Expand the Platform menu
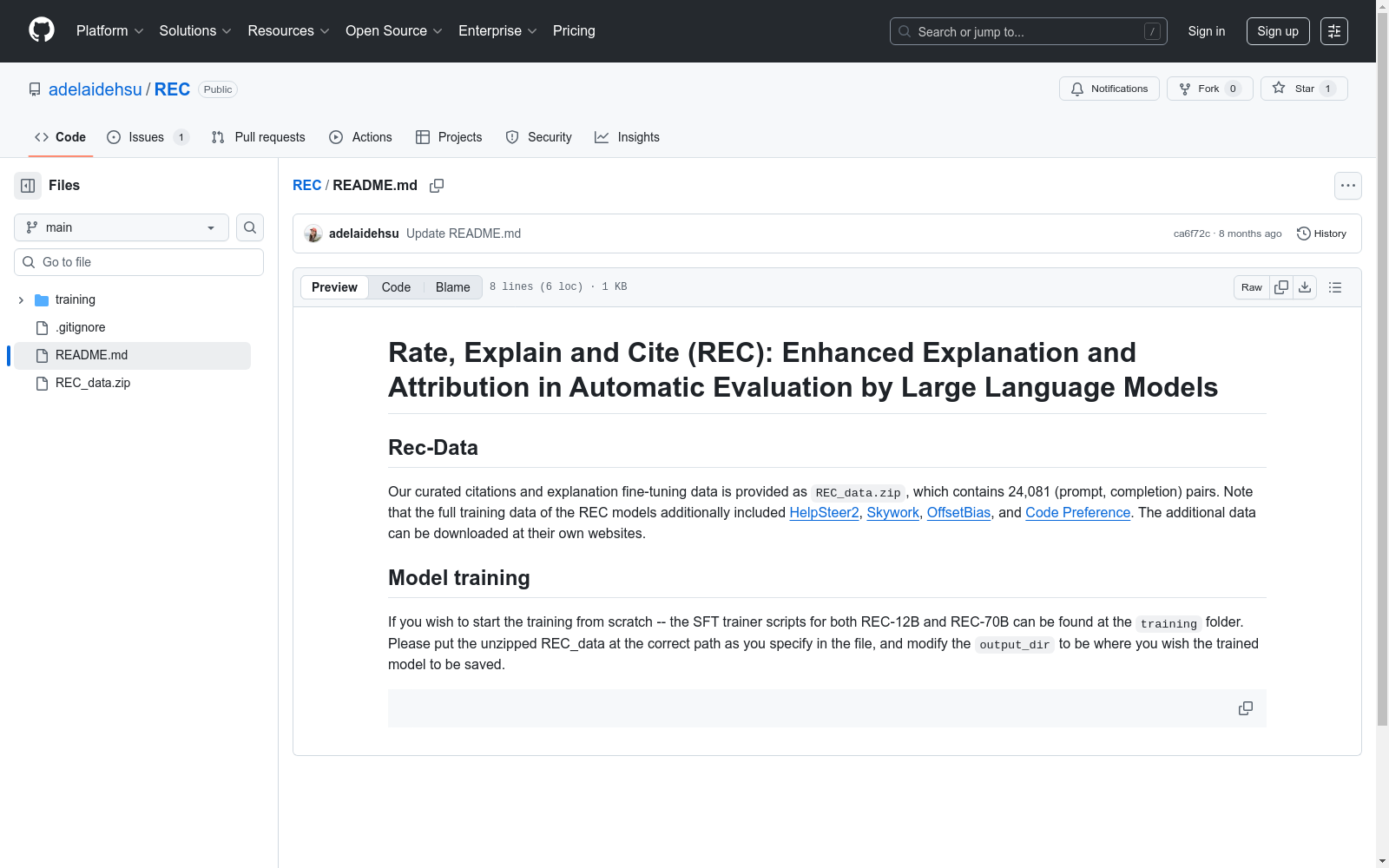 [109, 31]
